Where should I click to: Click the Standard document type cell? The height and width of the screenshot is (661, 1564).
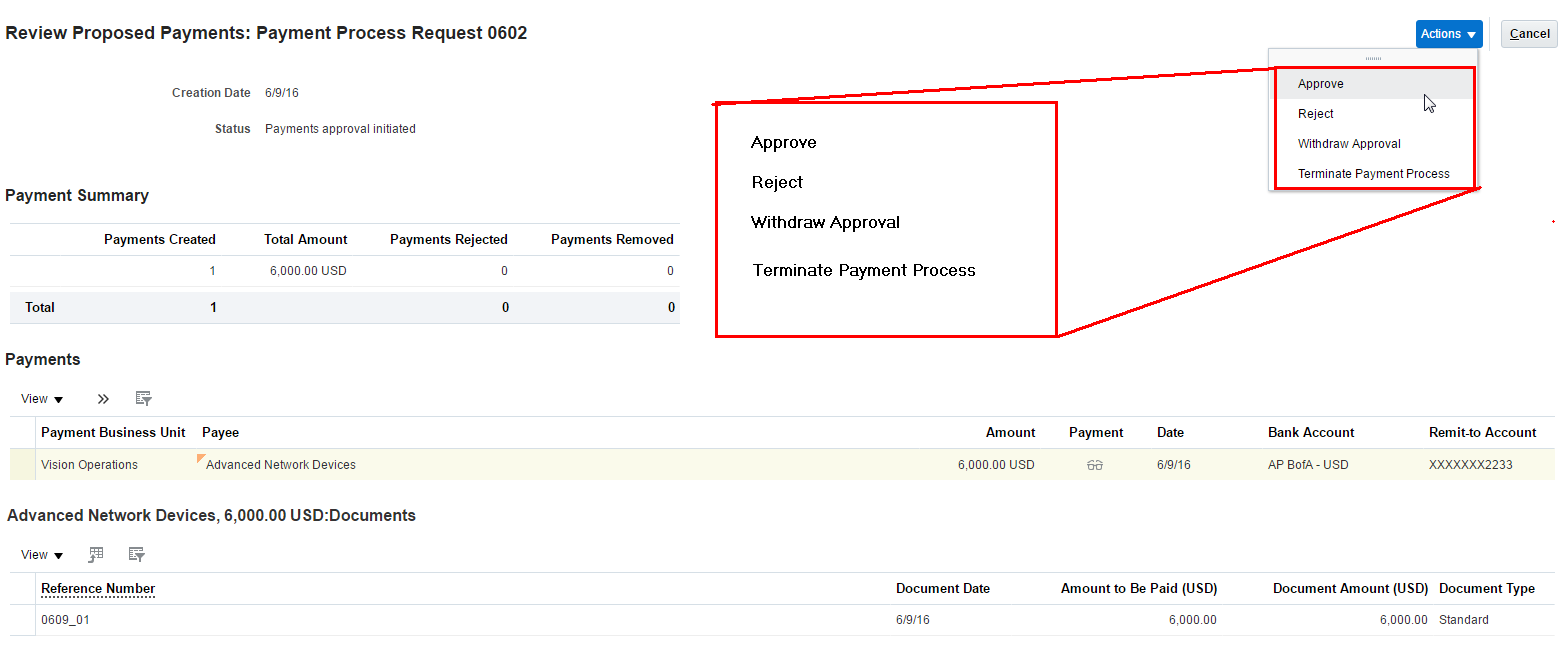pos(1464,620)
